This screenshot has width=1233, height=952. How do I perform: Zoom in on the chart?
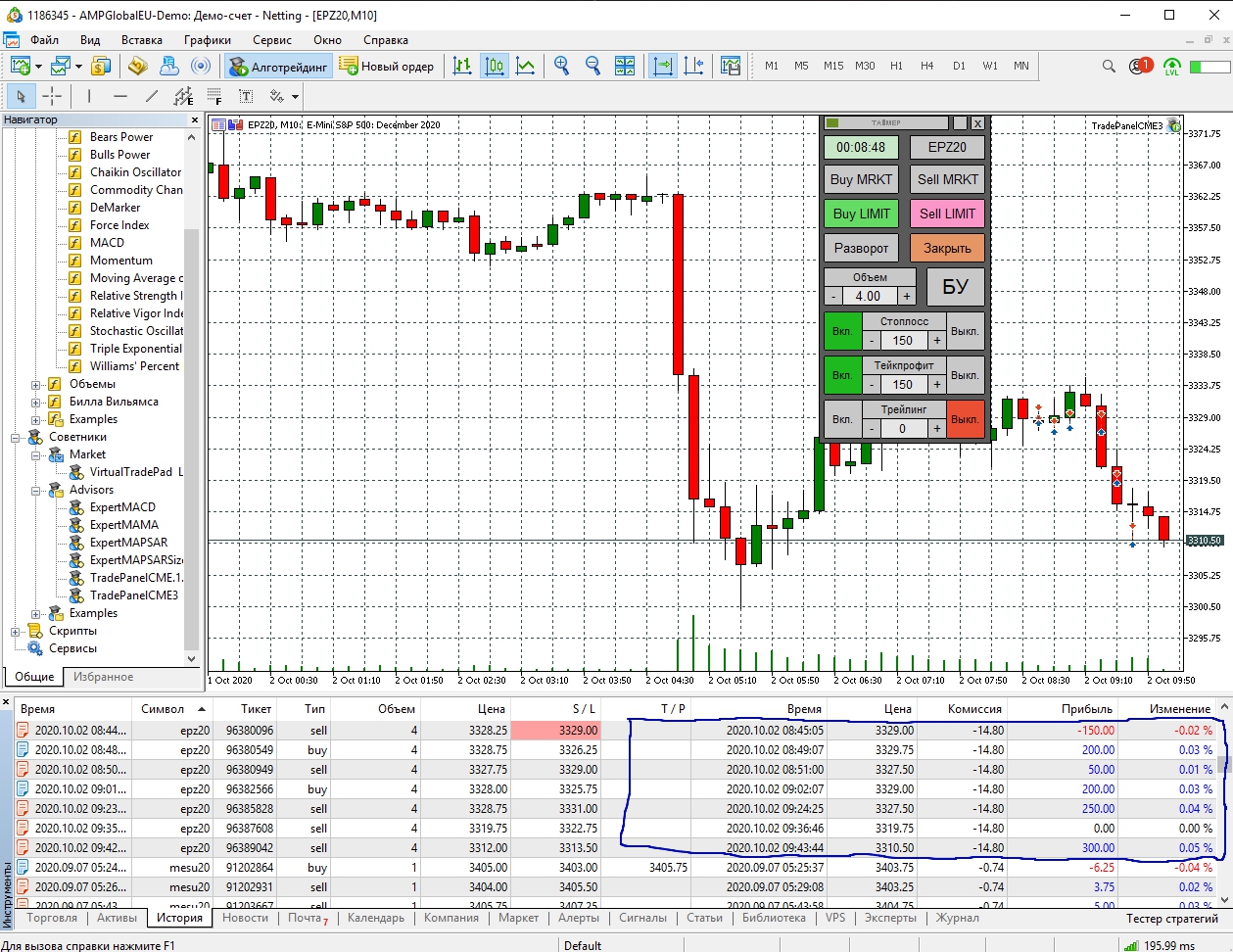point(562,66)
